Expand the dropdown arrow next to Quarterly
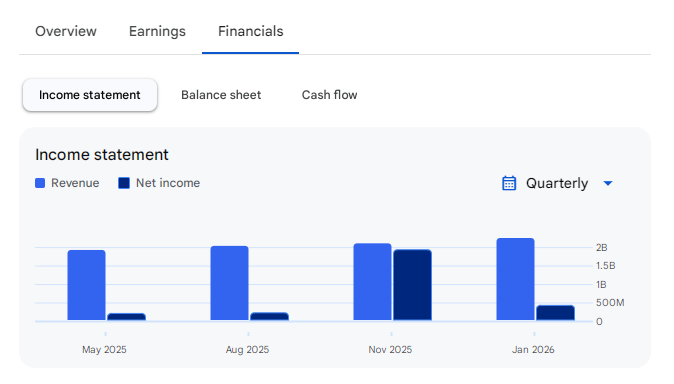 coord(608,184)
